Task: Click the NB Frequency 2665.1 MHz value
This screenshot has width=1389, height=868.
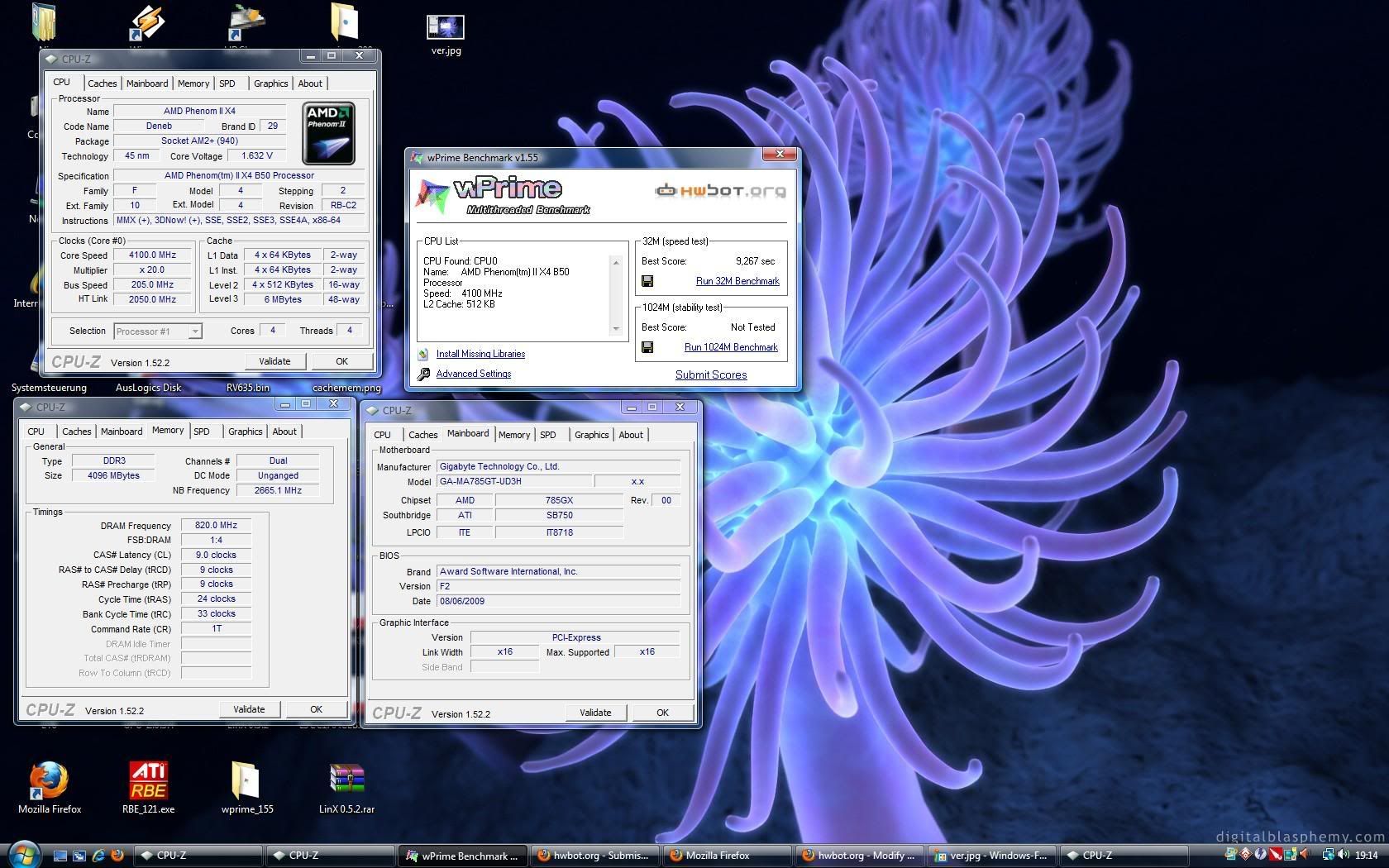Action: (278, 490)
